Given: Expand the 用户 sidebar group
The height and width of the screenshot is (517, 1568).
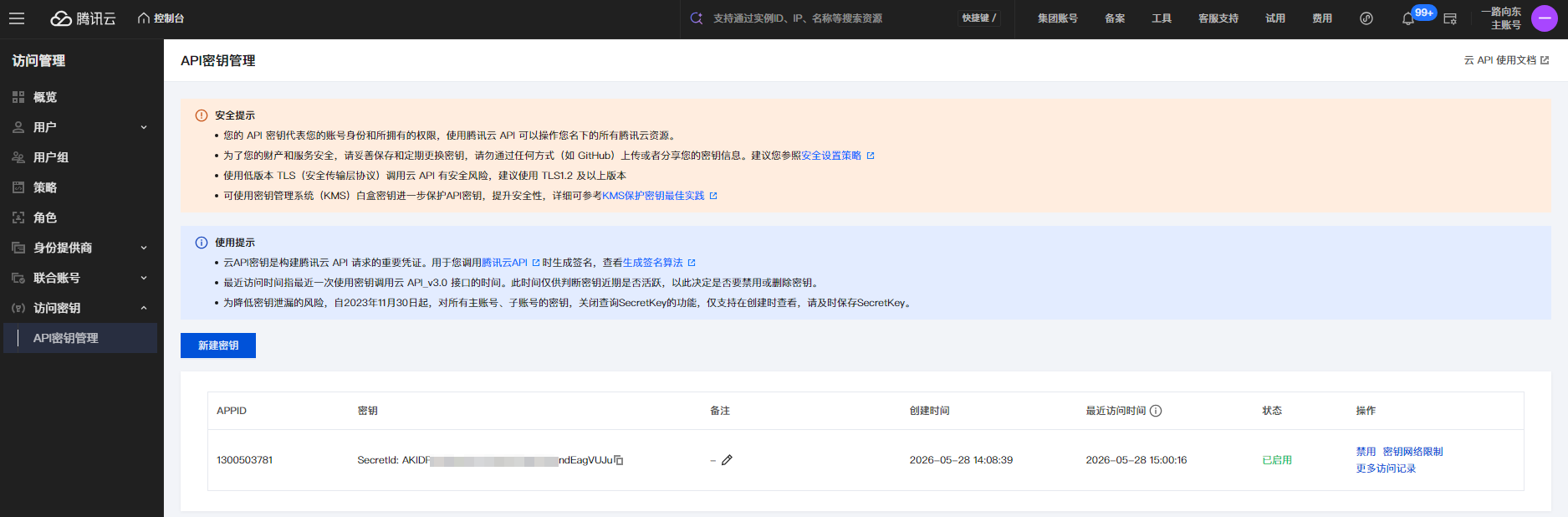Looking at the screenshot, I should pyautogui.click(x=80, y=127).
